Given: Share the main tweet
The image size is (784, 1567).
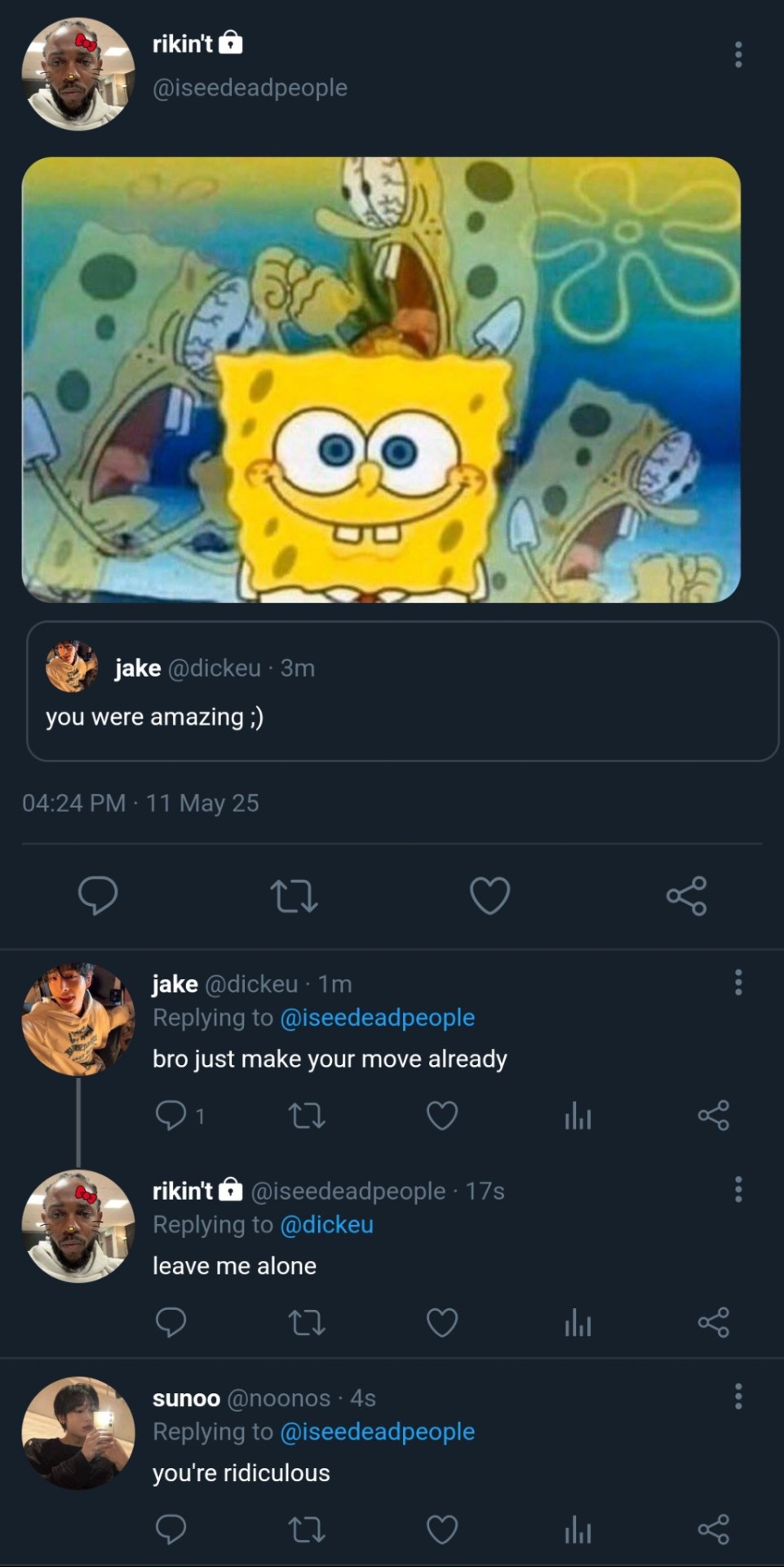Looking at the screenshot, I should pyautogui.click(x=686, y=895).
